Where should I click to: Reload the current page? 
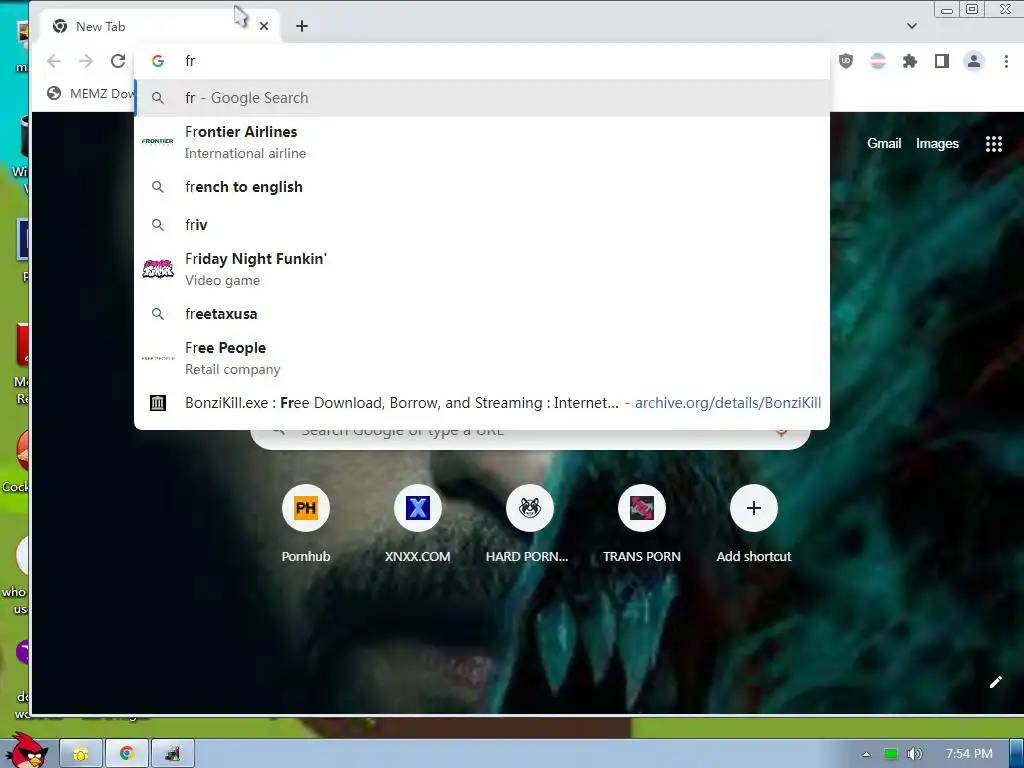pos(118,61)
